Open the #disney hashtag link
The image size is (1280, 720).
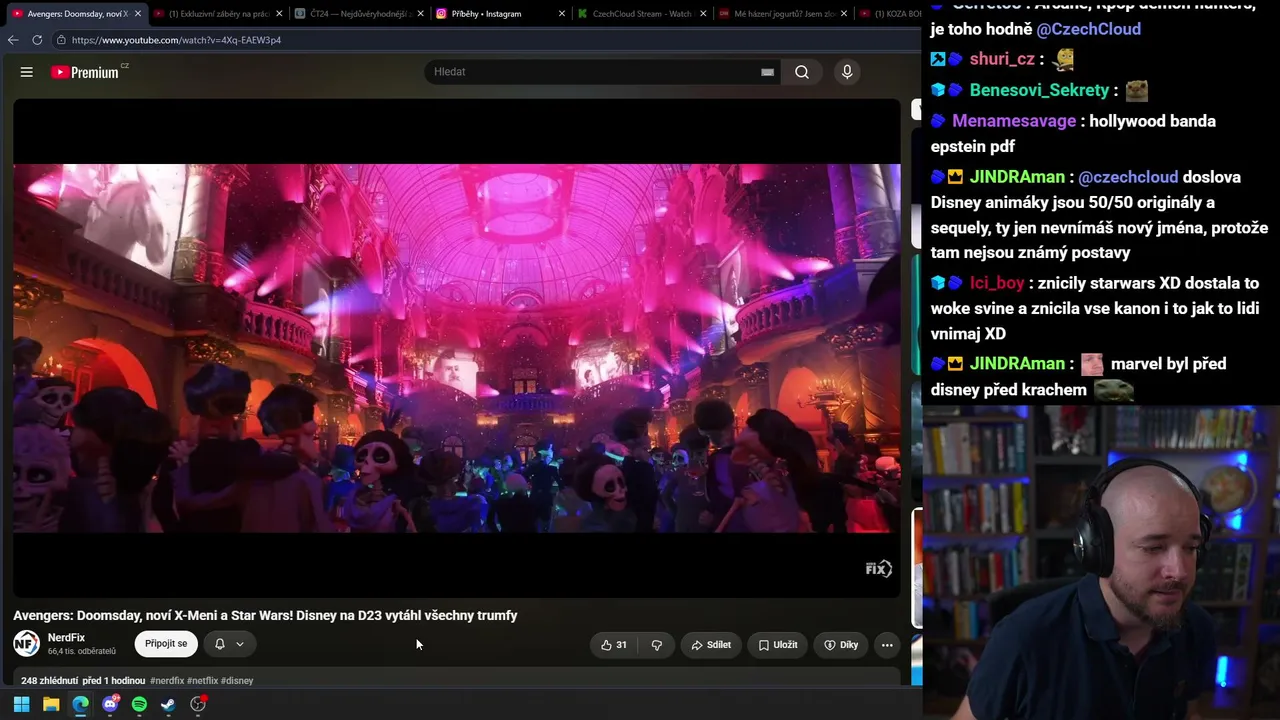point(237,681)
